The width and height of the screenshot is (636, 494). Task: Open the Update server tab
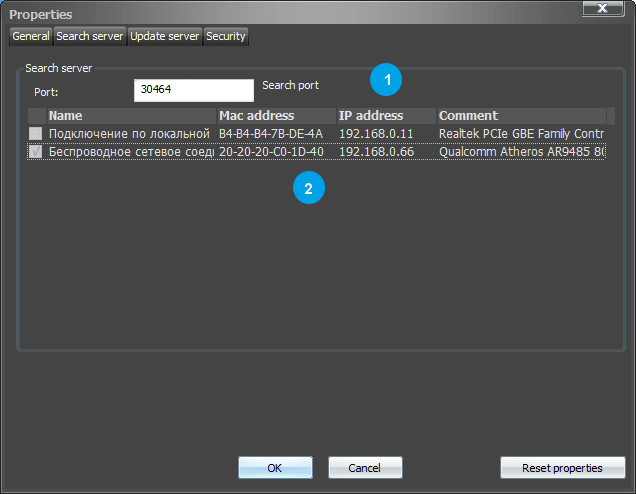click(165, 36)
